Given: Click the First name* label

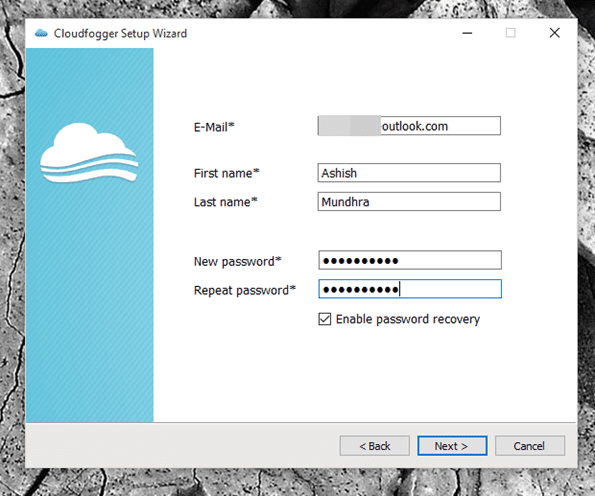Looking at the screenshot, I should (x=227, y=173).
